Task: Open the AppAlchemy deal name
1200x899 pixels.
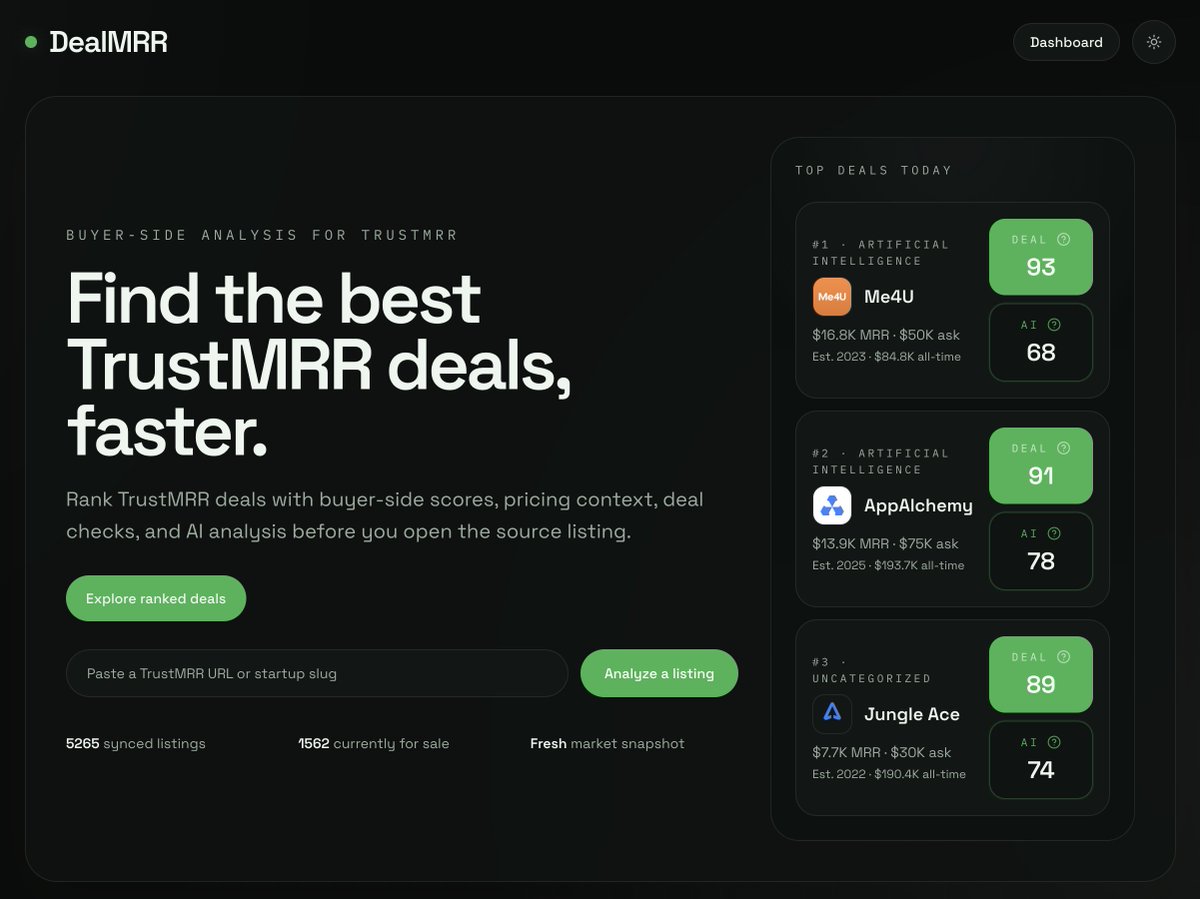Action: (x=918, y=506)
